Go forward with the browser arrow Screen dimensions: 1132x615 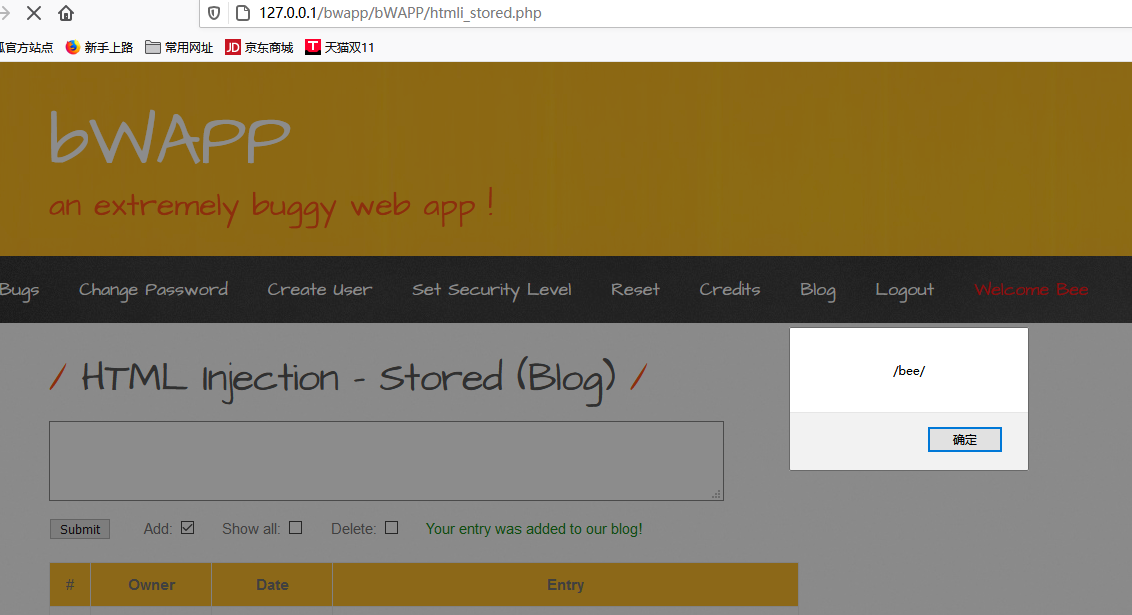(5, 13)
